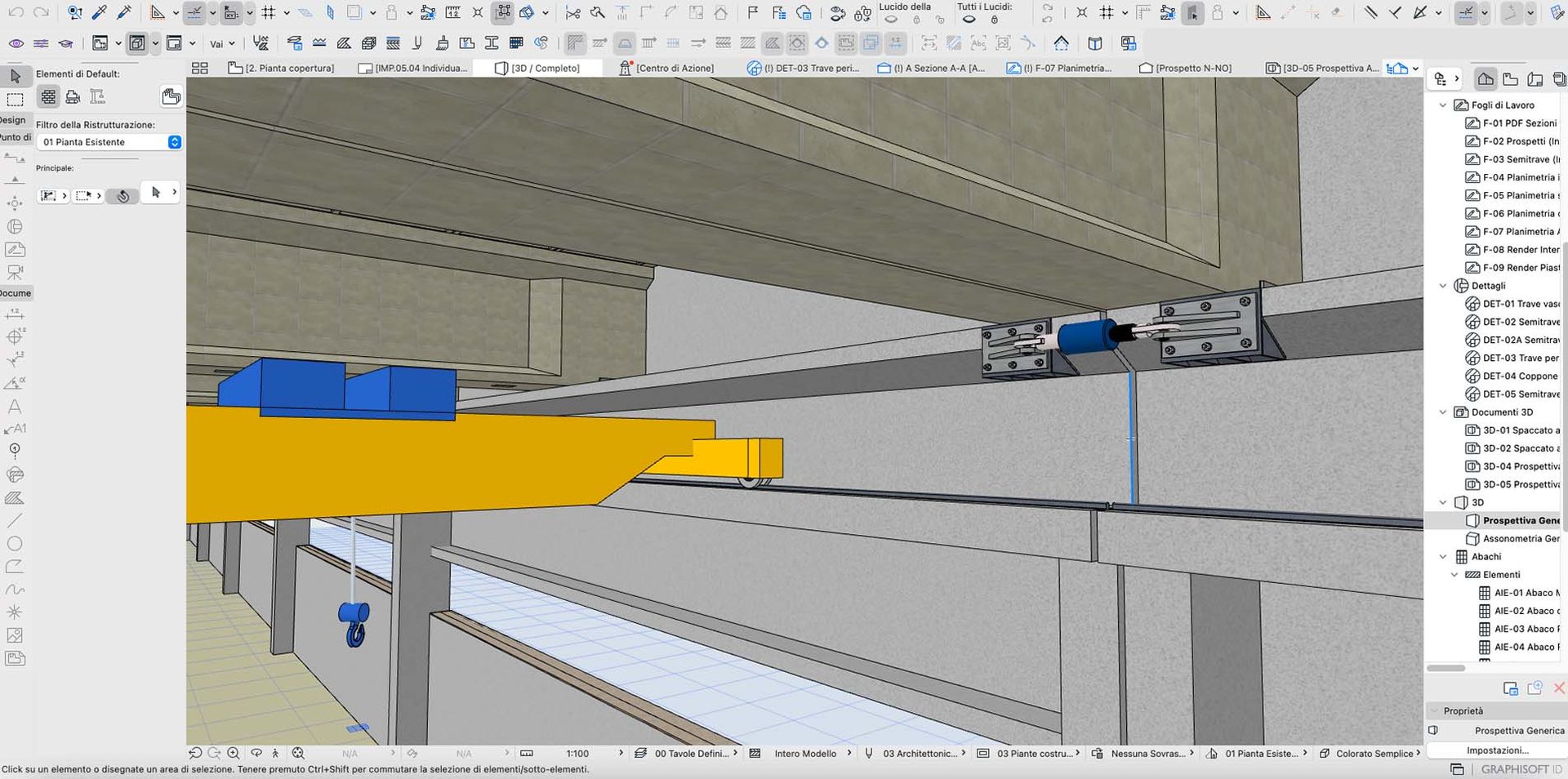Viewport: 1568px width, 779px height.
Task: Click the Undo arrow icon
Action: pos(16,12)
